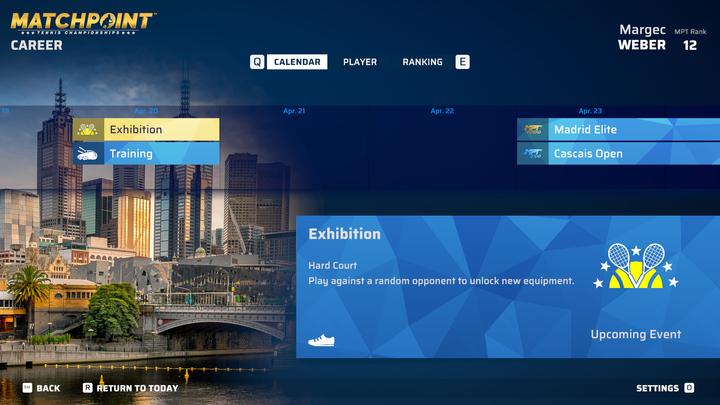The image size is (720, 405).
Task: Open the Player tab
Action: pyautogui.click(x=360, y=62)
